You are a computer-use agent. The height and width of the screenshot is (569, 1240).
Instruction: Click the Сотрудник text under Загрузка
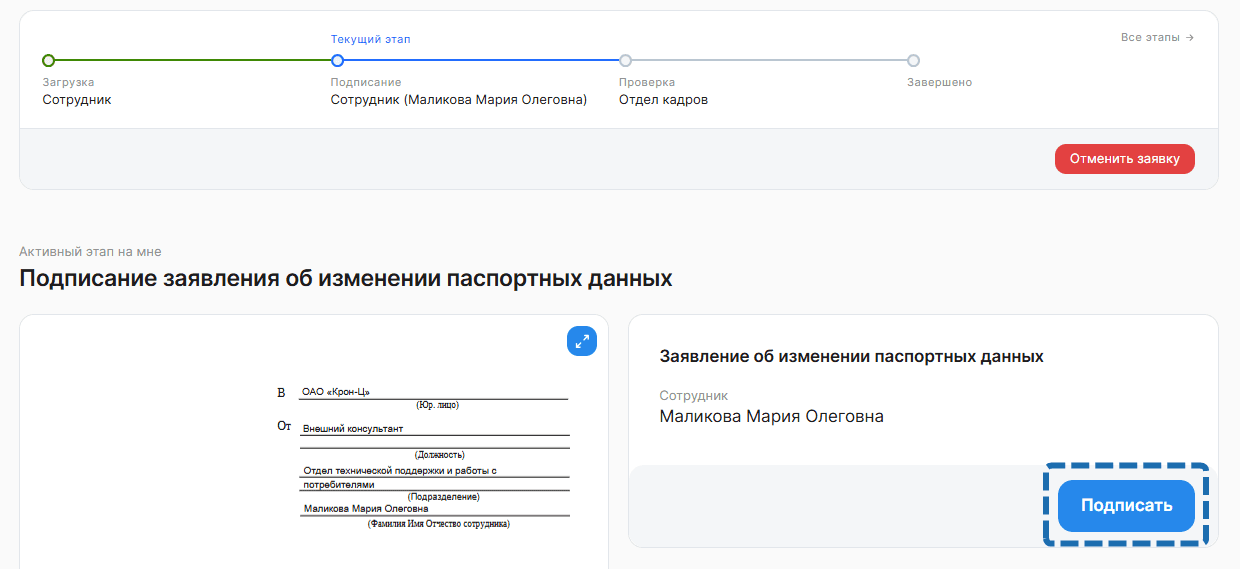point(77,100)
